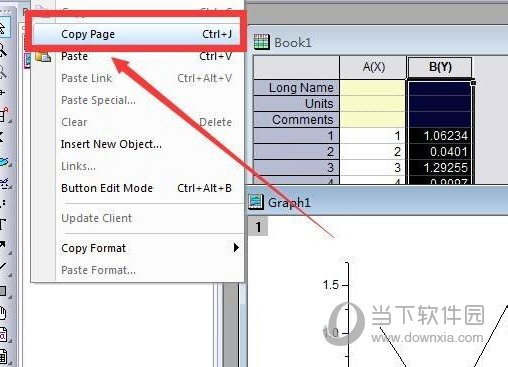Screen dimensions: 508x367
Task: Select the Arrow tool in the left toolbar
Action: pyautogui.click(x=3, y=245)
